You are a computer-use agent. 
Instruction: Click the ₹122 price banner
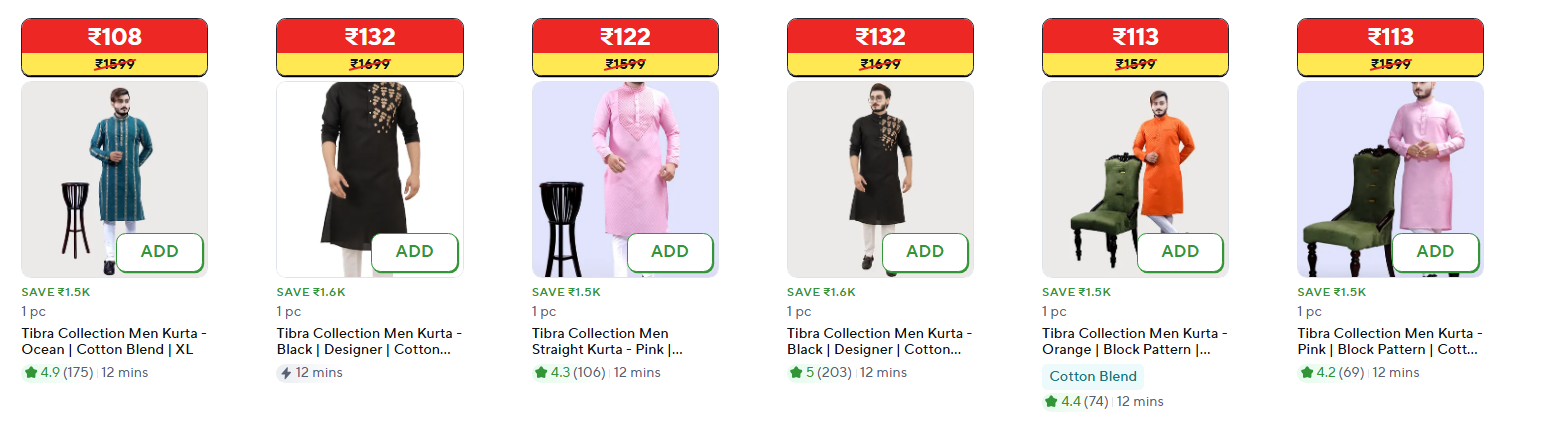coord(625,38)
